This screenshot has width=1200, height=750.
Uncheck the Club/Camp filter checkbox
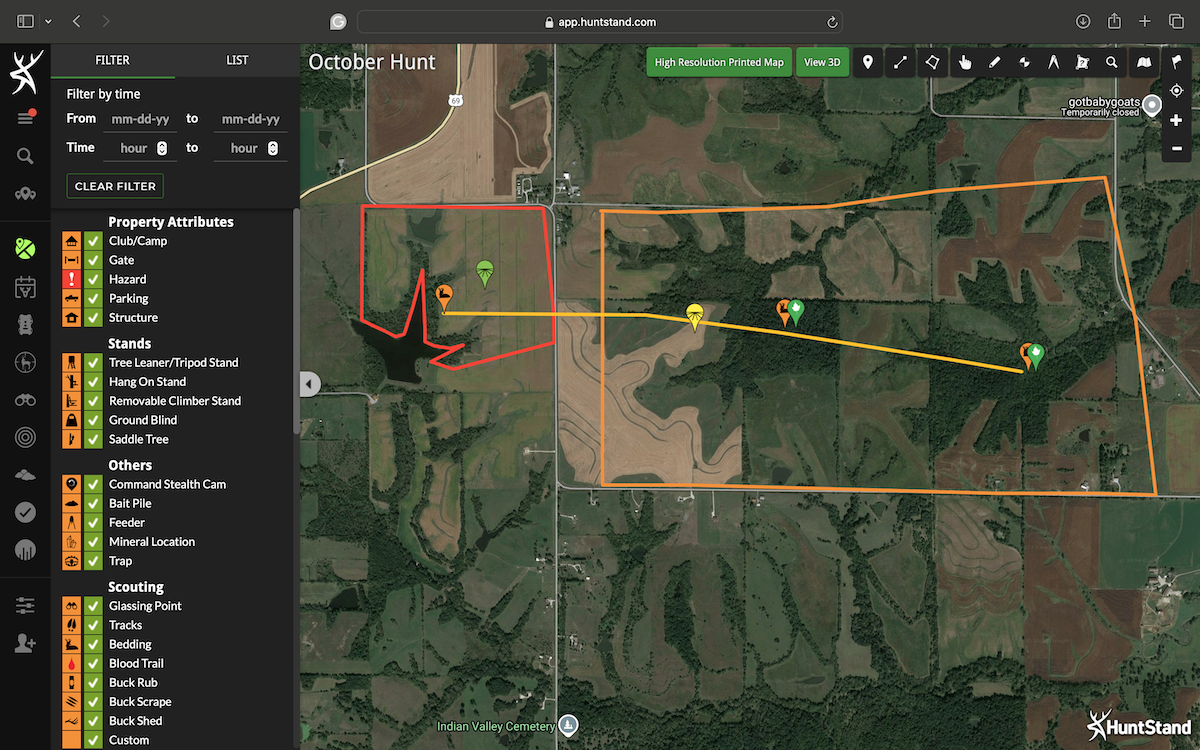[94, 241]
